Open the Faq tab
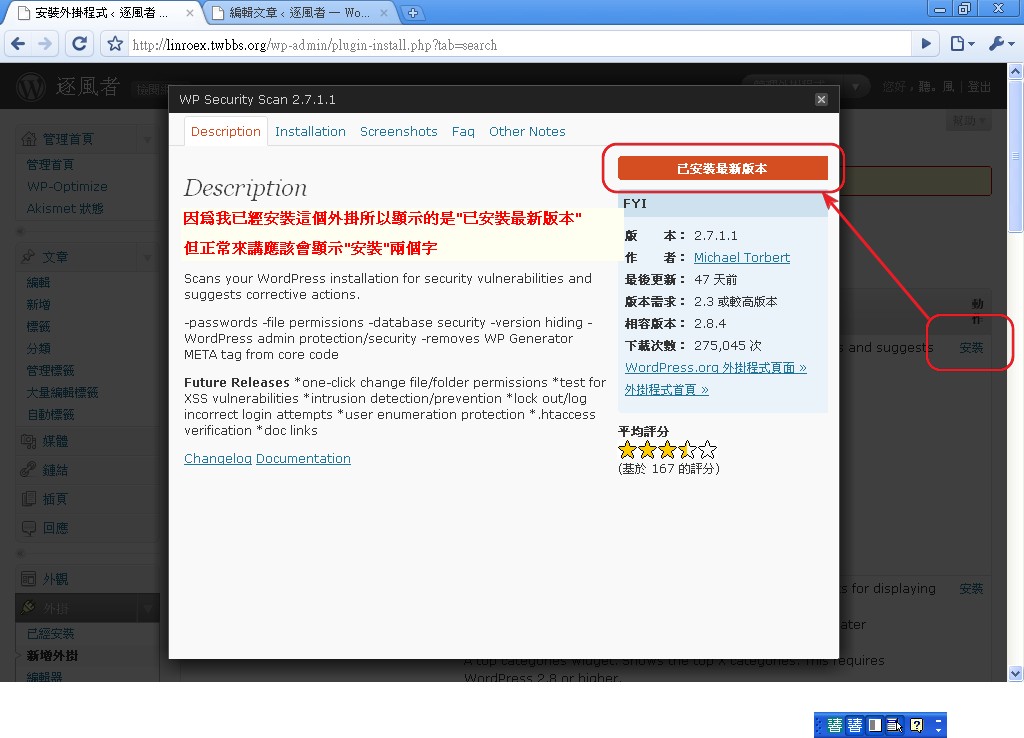Viewport: 1024px width, 738px height. pyautogui.click(x=463, y=131)
